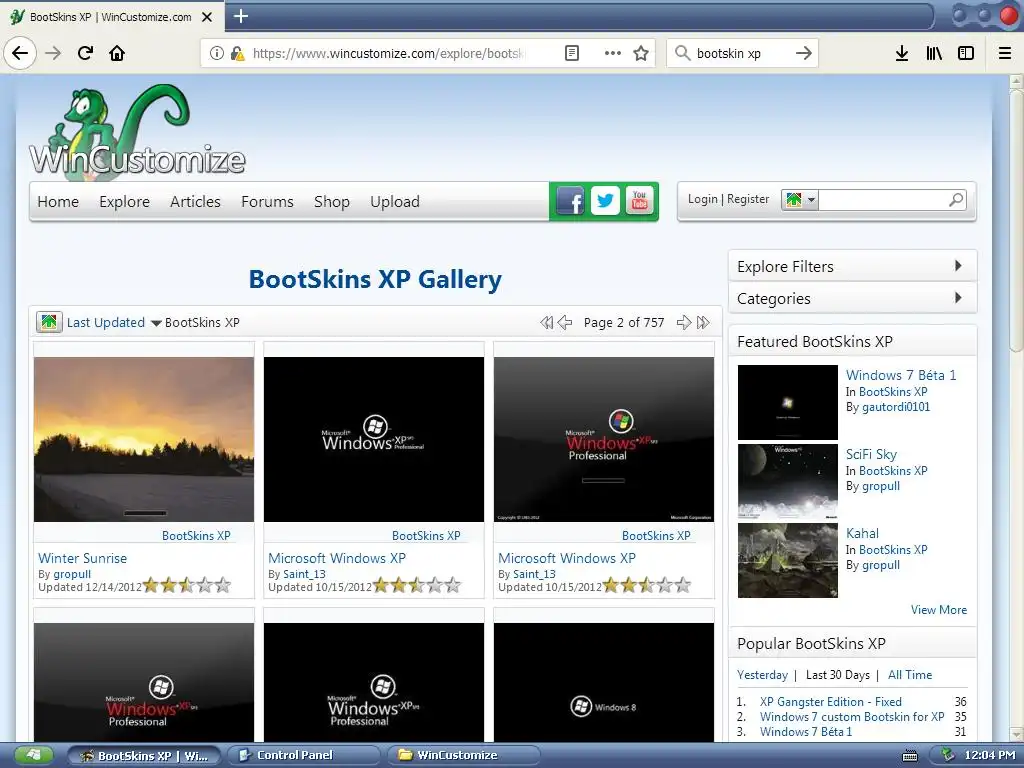1024x768 pixels.
Task: Click the WinCustomize gecko logo
Action: (137, 131)
